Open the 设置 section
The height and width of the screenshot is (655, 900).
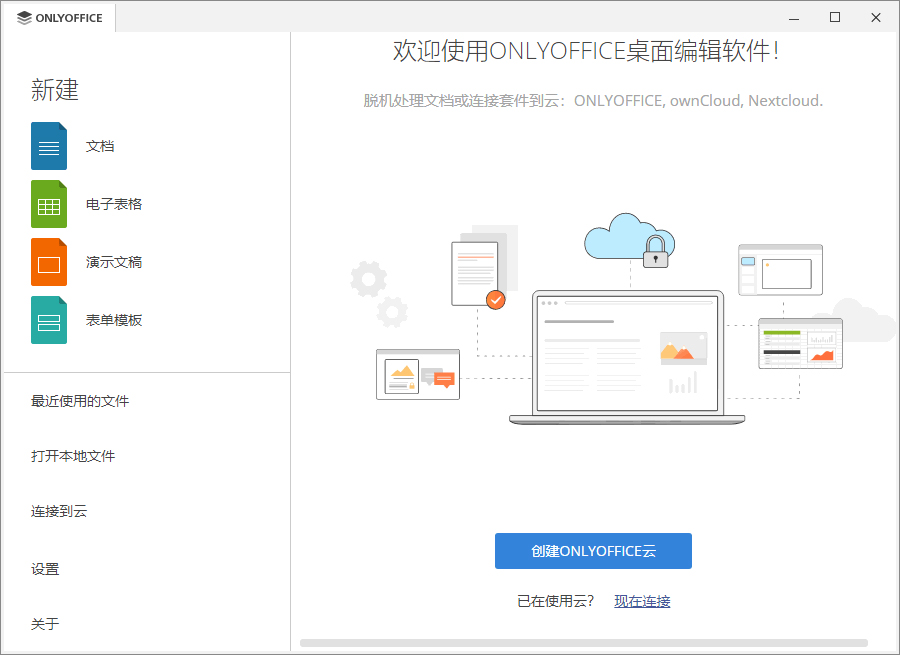45,568
